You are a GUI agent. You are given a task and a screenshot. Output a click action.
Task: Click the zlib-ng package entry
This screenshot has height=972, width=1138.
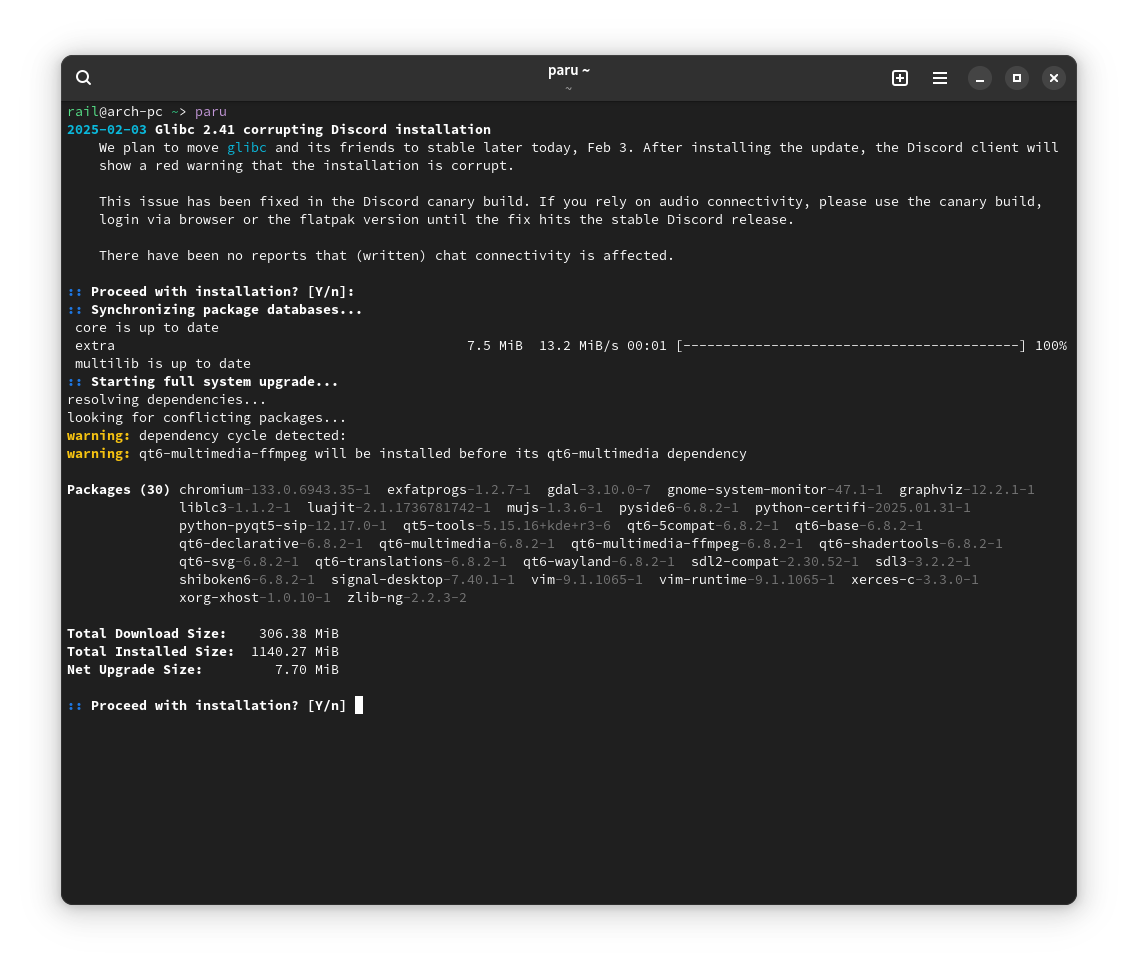tap(406, 597)
